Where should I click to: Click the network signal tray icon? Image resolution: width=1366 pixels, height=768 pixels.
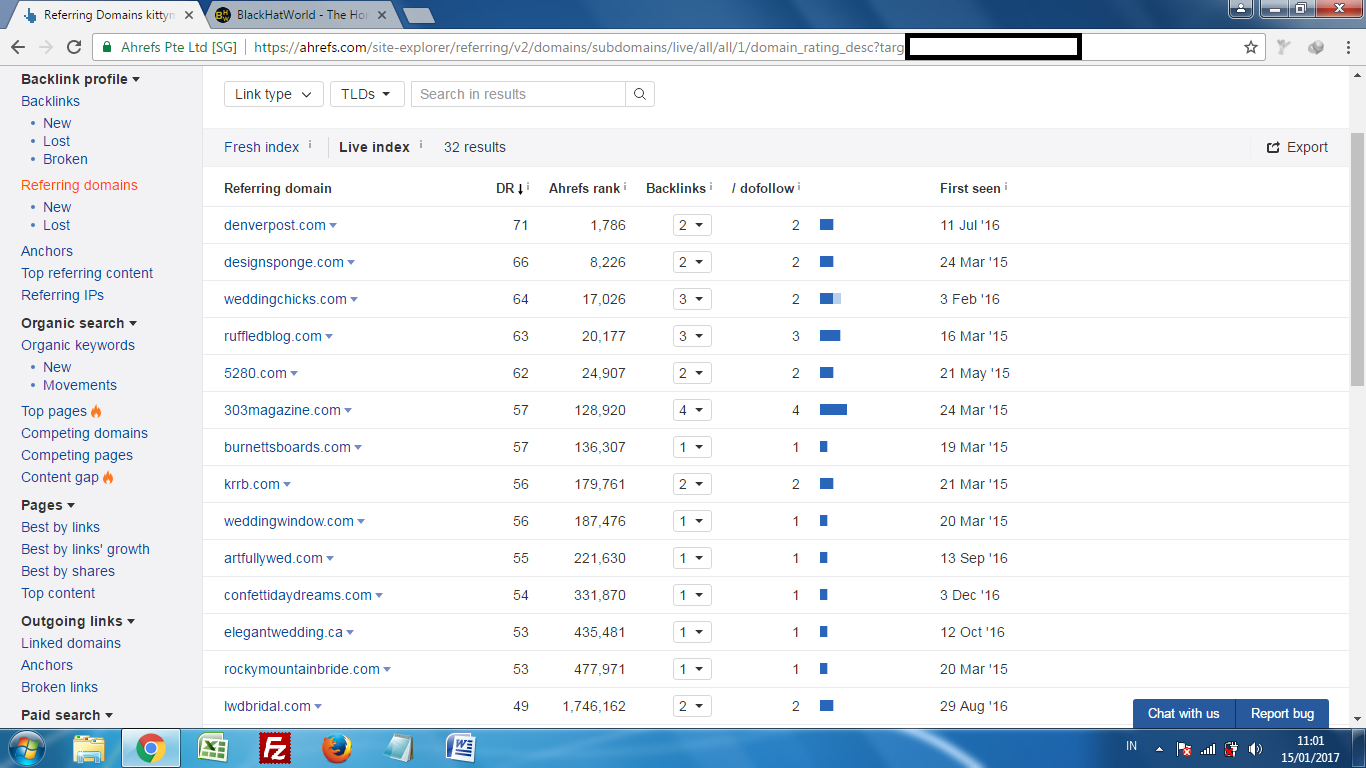tap(1208, 748)
